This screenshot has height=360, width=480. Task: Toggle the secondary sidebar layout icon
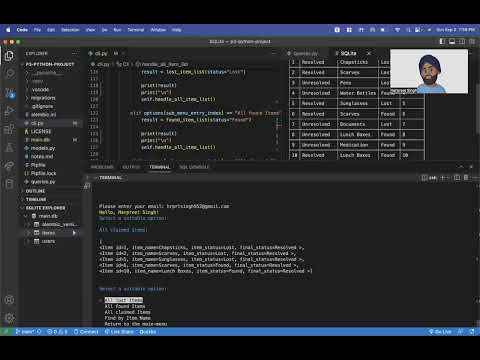(462, 42)
